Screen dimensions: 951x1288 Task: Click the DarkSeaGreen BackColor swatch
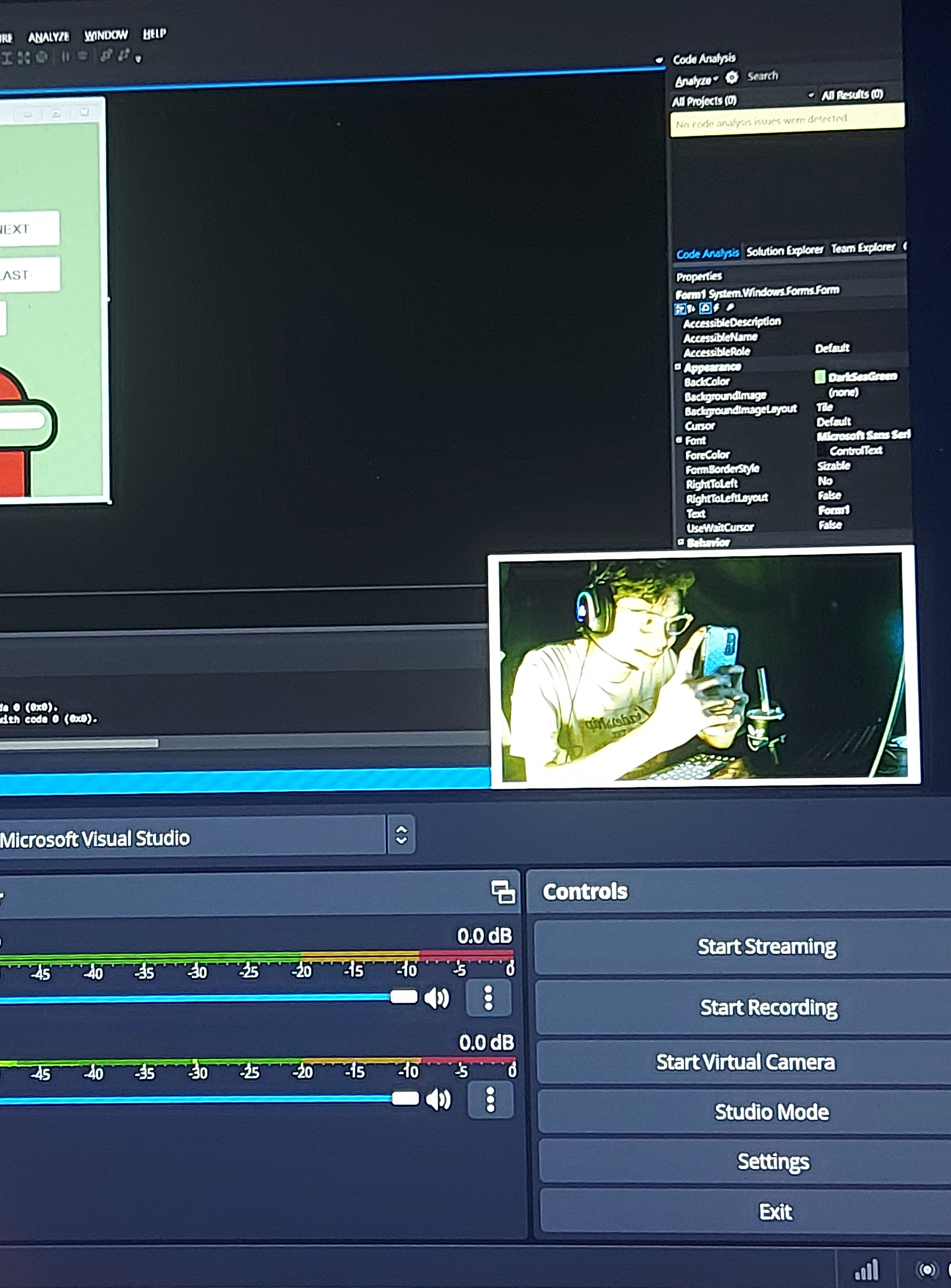tap(820, 377)
